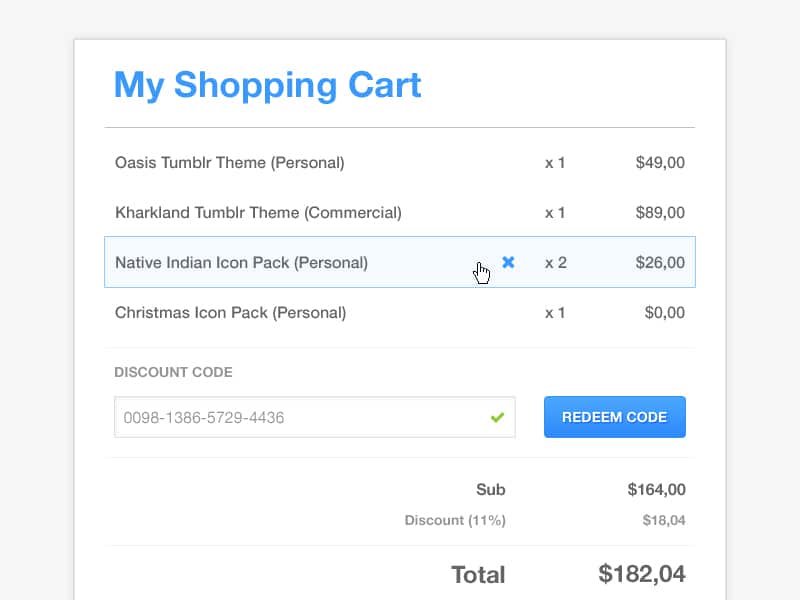Click the Sub total amount $164,00
This screenshot has width=800, height=600.
[x=656, y=490]
